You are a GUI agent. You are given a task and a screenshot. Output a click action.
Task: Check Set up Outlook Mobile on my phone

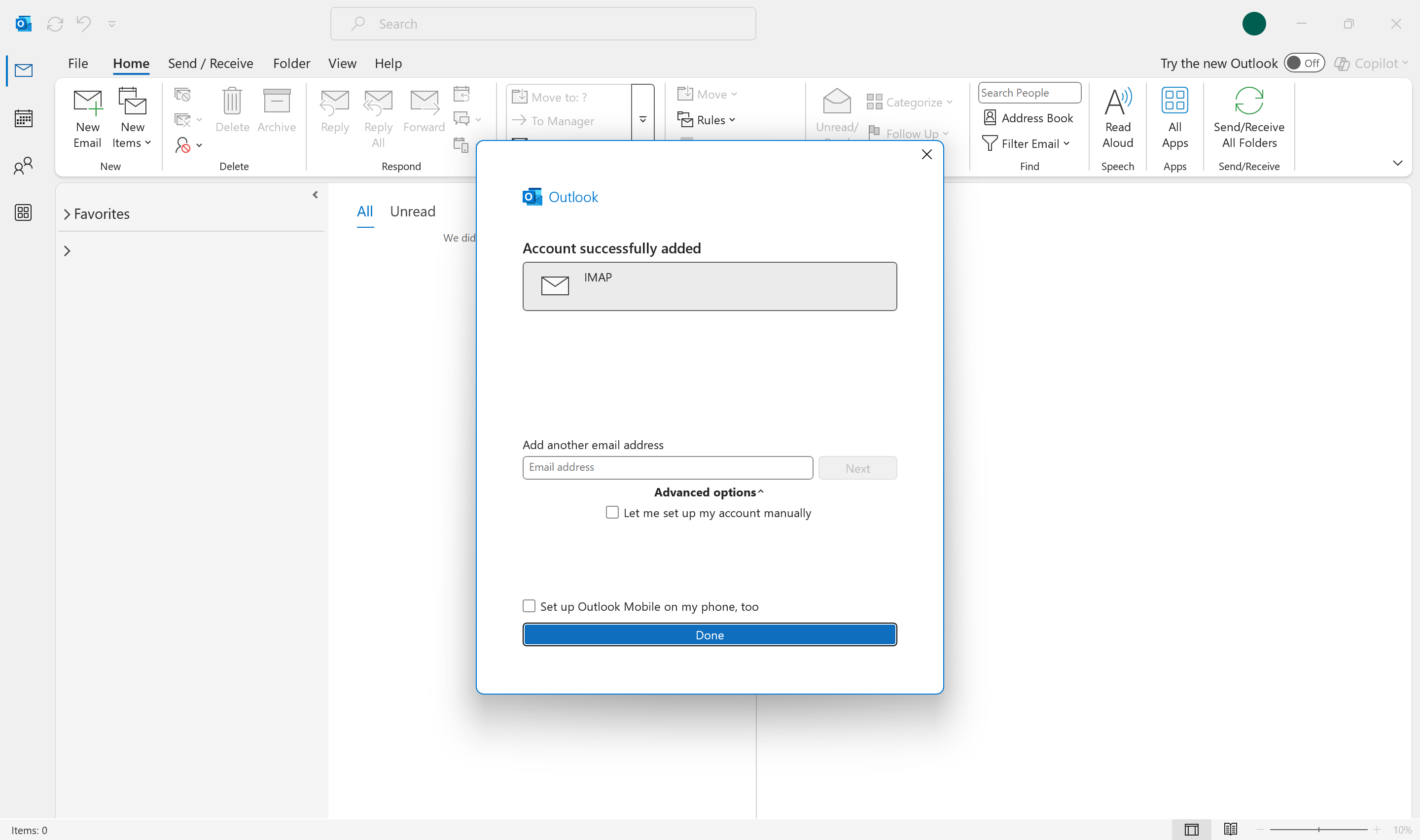coord(529,606)
